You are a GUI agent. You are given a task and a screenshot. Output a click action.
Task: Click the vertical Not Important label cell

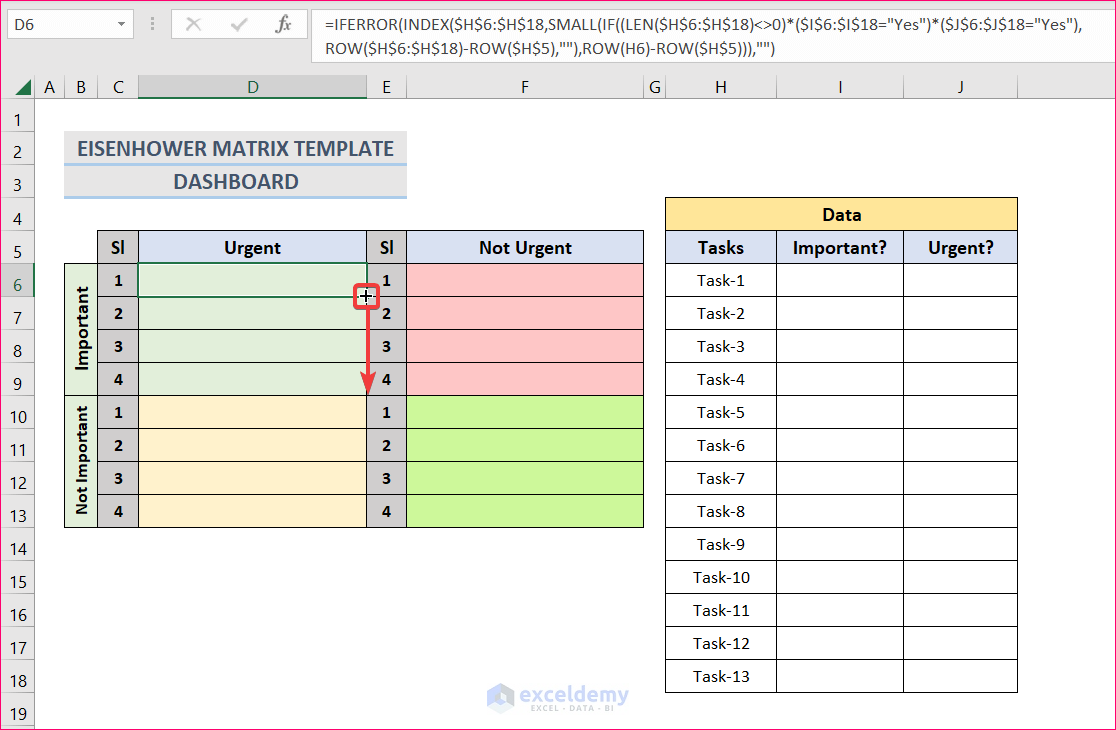81,461
